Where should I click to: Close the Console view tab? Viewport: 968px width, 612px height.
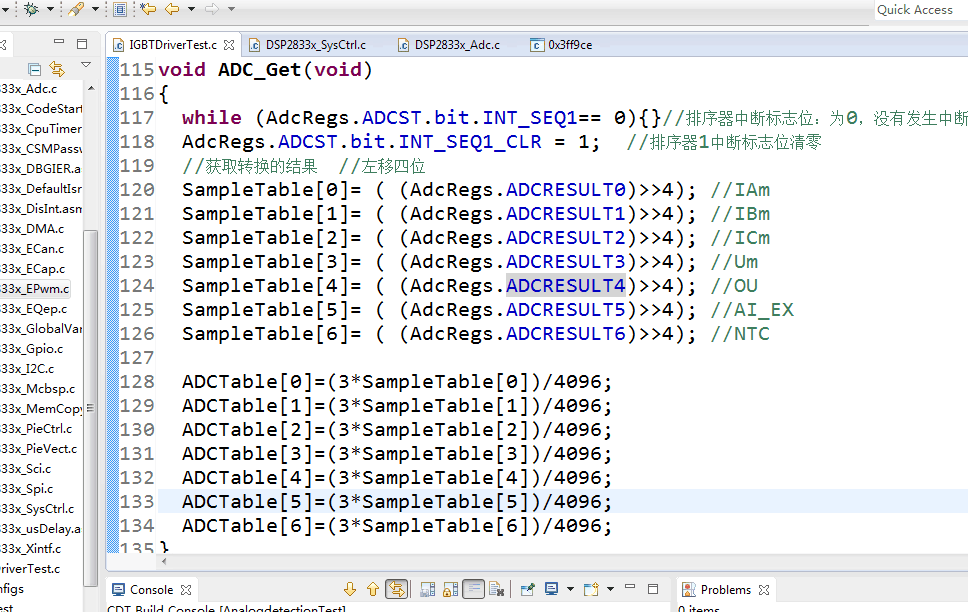pyautogui.click(x=186, y=589)
